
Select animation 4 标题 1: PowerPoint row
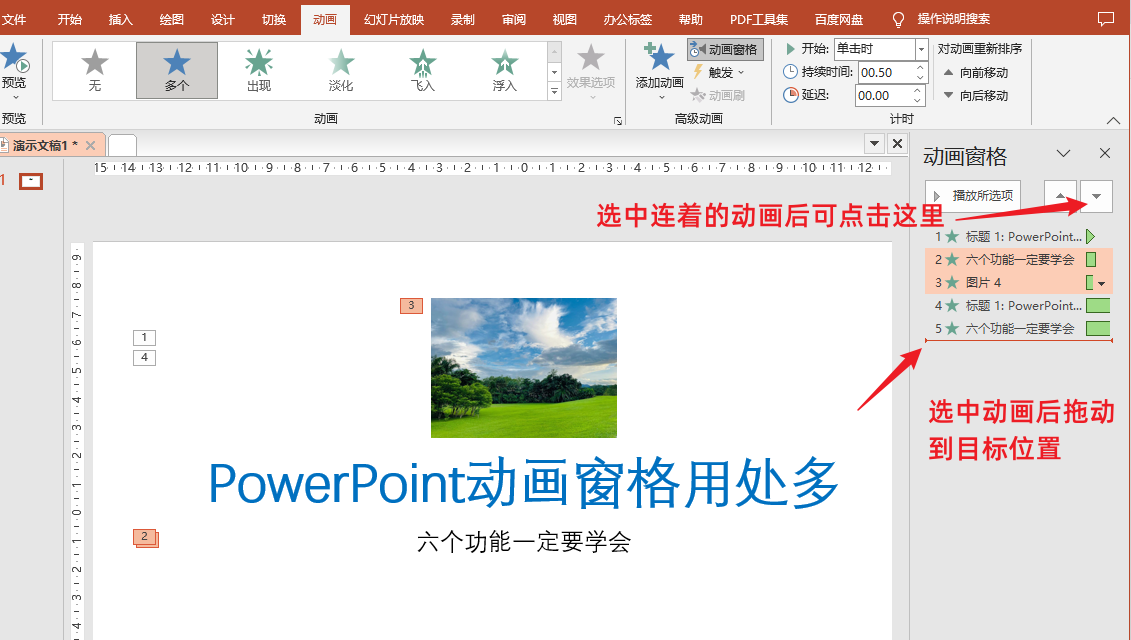tap(1018, 305)
